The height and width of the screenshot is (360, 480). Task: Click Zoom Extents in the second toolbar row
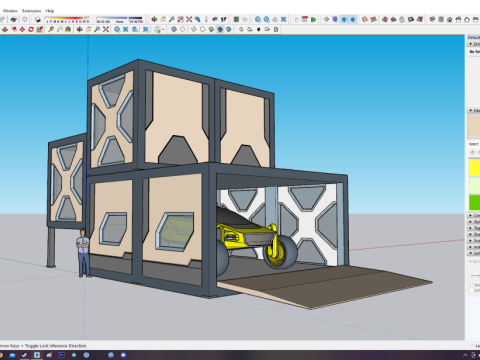click(x=106, y=29)
